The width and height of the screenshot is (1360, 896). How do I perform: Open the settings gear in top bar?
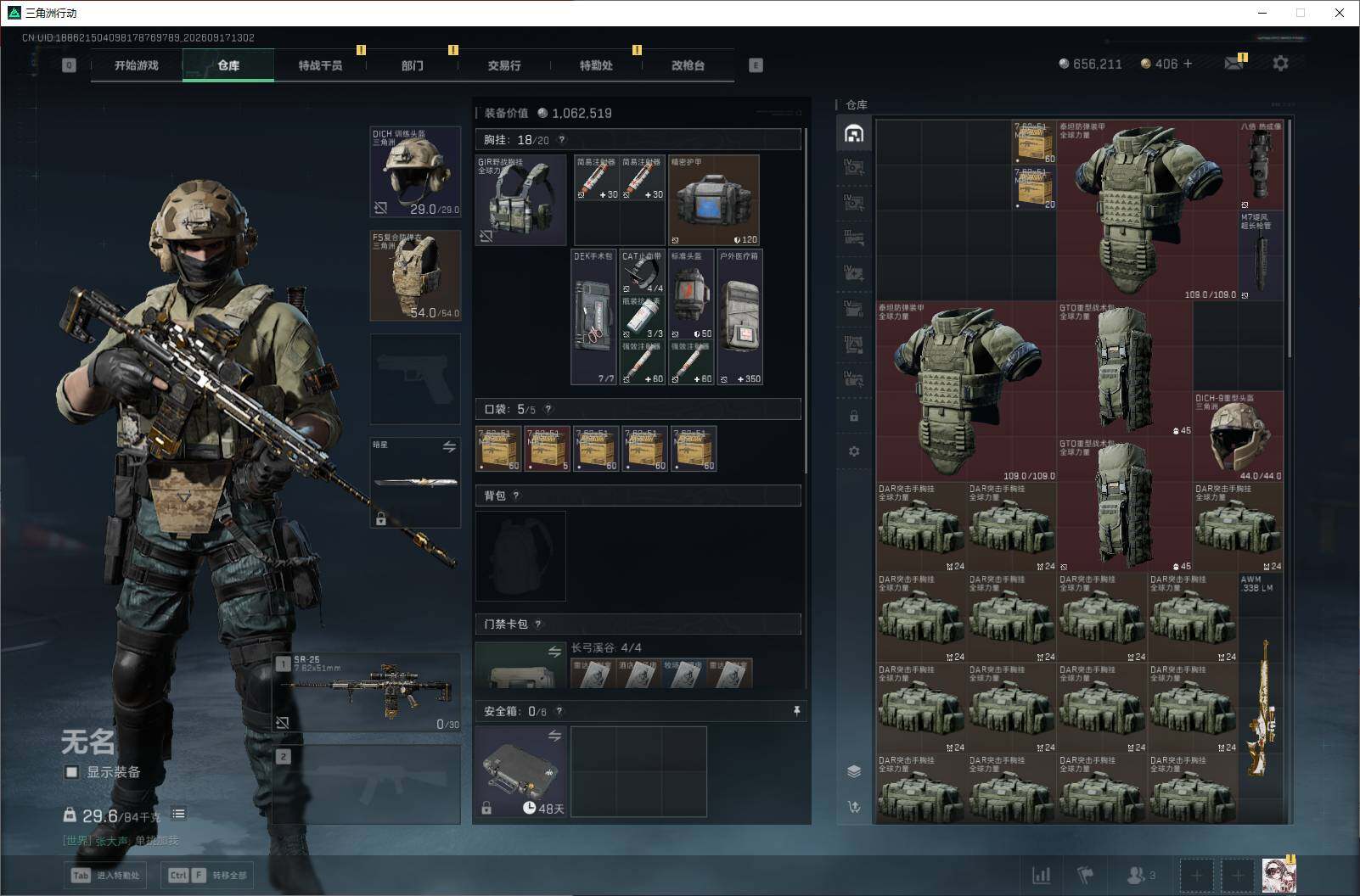1280,63
